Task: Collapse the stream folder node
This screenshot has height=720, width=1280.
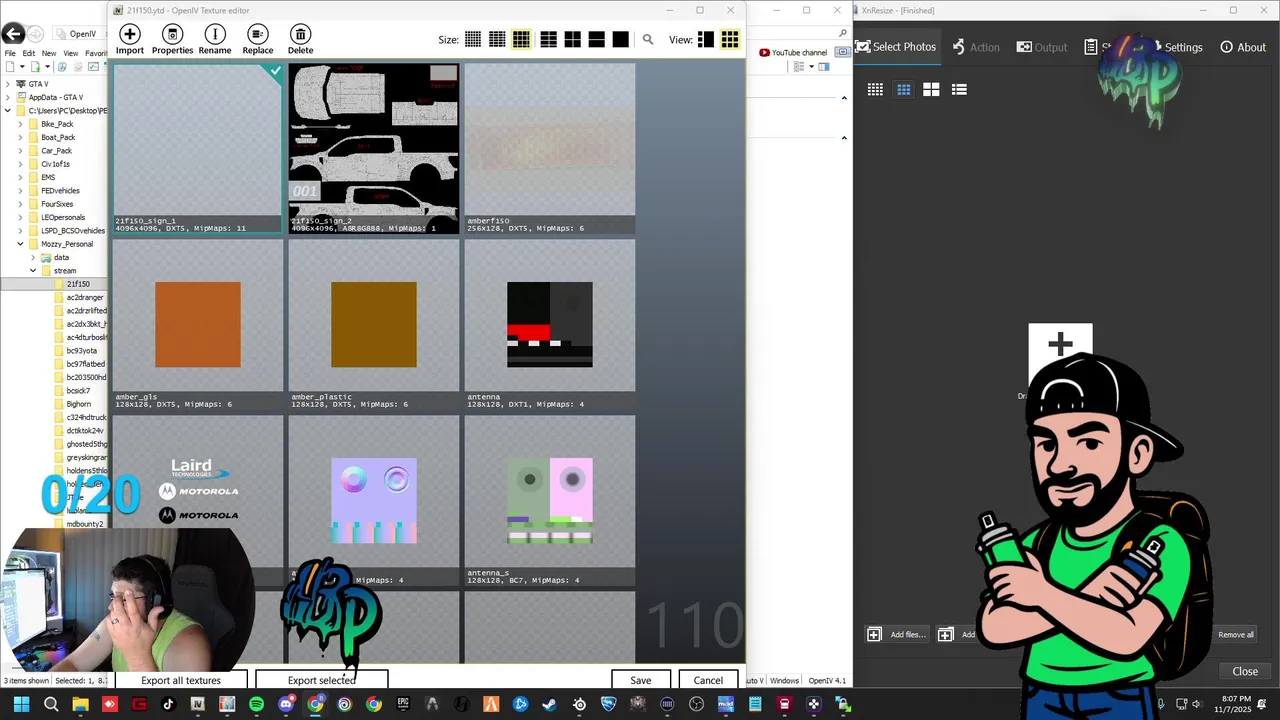Action: [33, 270]
